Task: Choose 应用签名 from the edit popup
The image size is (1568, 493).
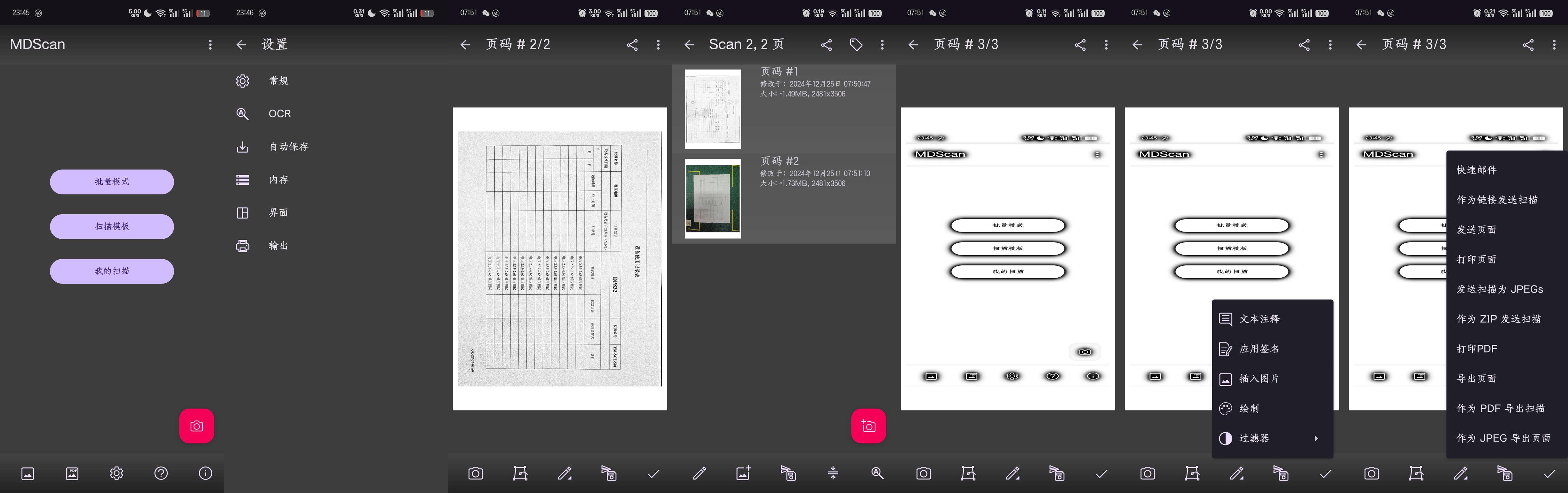Action: click(1259, 349)
